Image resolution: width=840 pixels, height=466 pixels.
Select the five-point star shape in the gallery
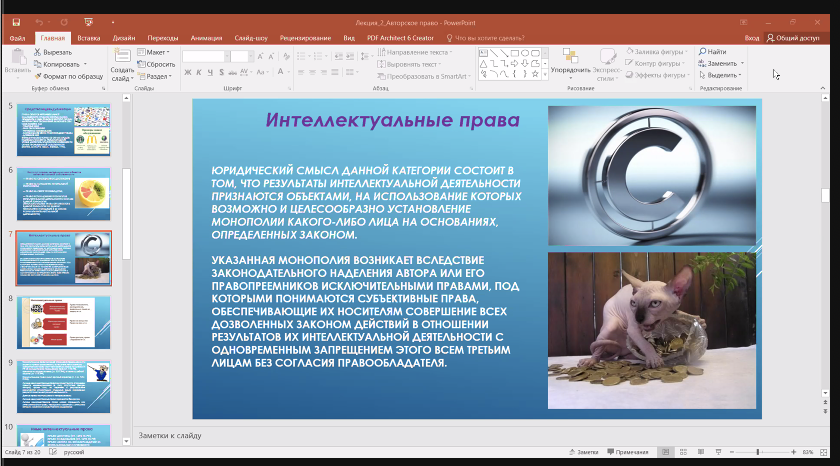pos(535,74)
